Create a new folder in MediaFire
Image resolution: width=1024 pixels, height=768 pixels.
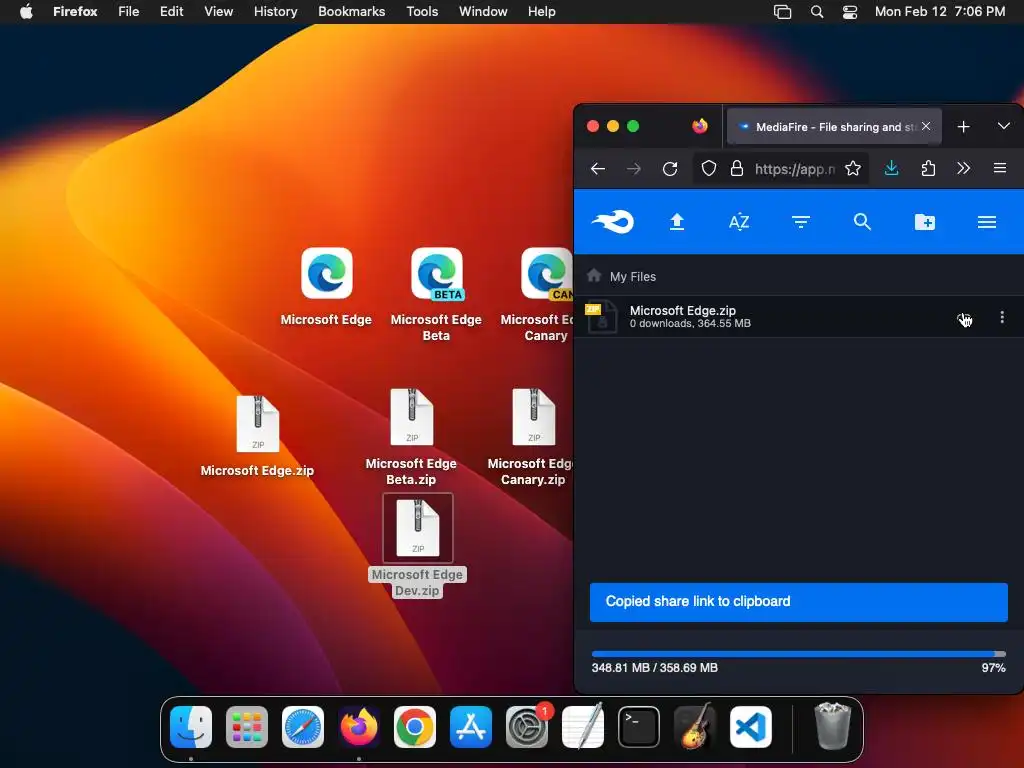[x=925, y=222]
